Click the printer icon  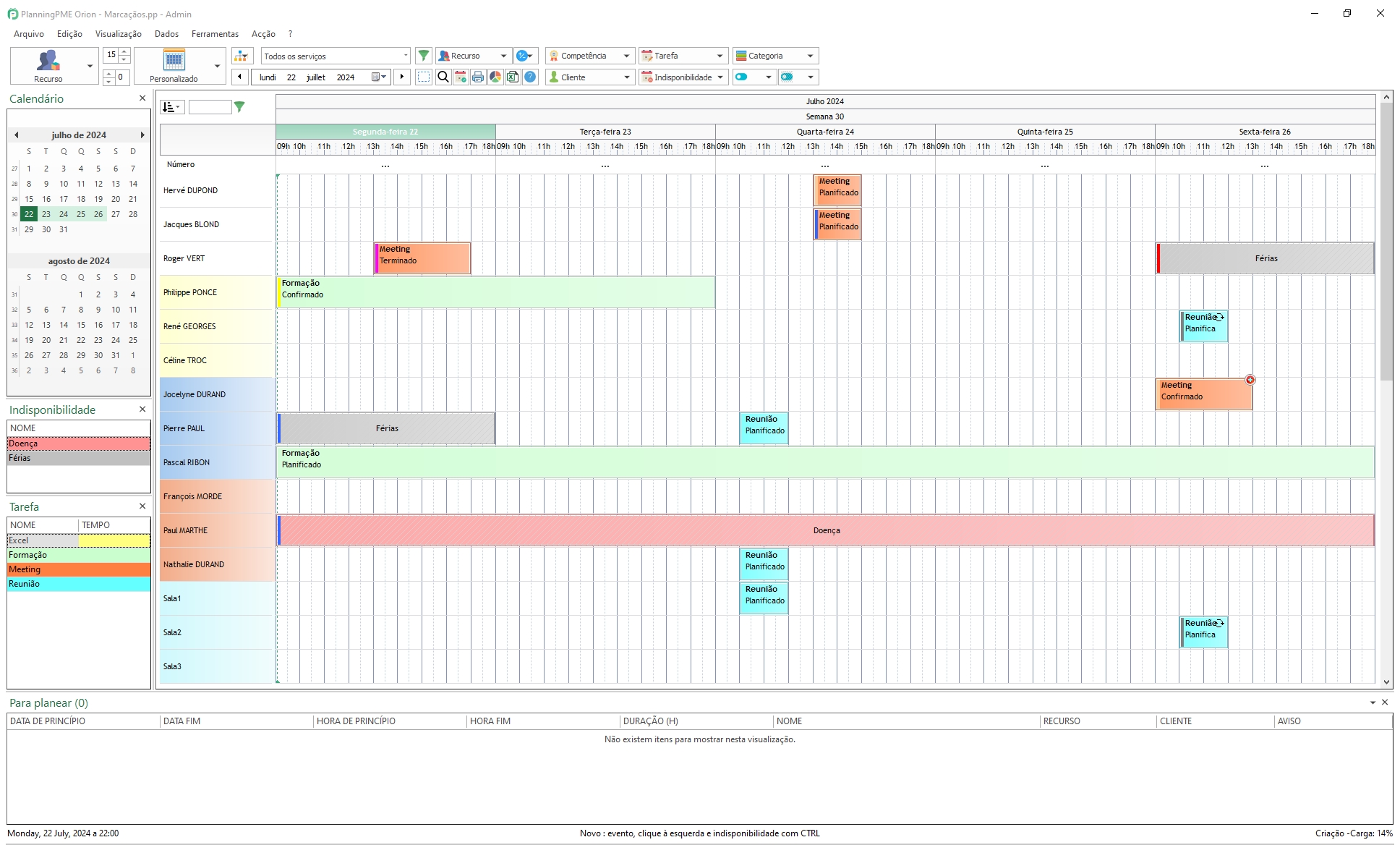[478, 77]
